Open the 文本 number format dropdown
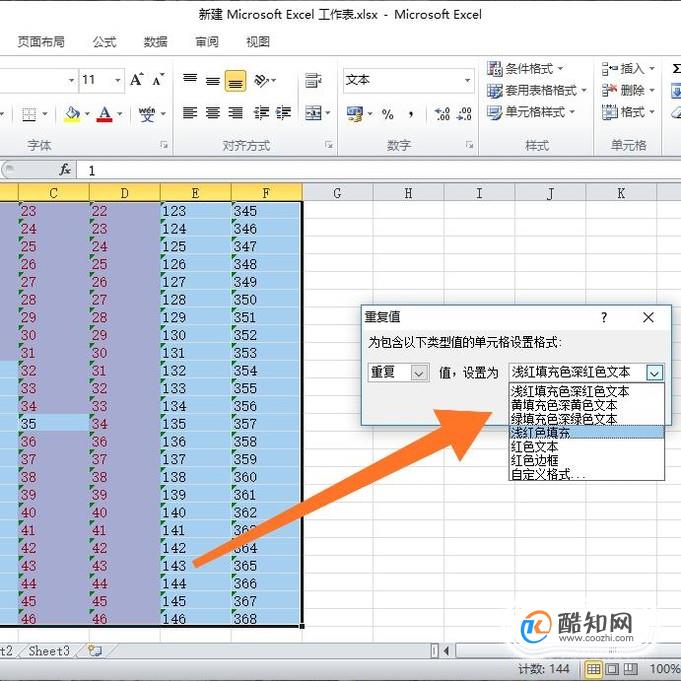The image size is (681, 681). tap(467, 80)
